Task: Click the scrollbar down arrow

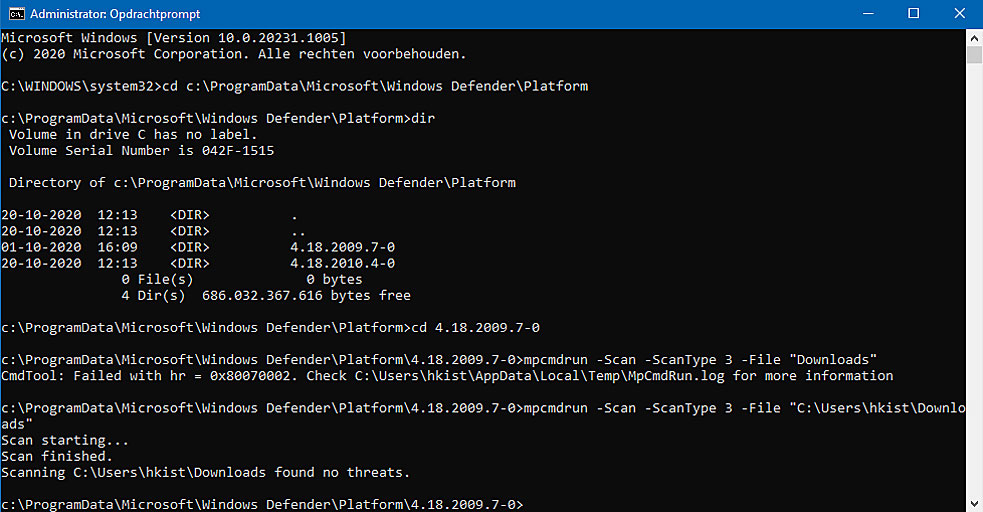Action: click(974, 503)
